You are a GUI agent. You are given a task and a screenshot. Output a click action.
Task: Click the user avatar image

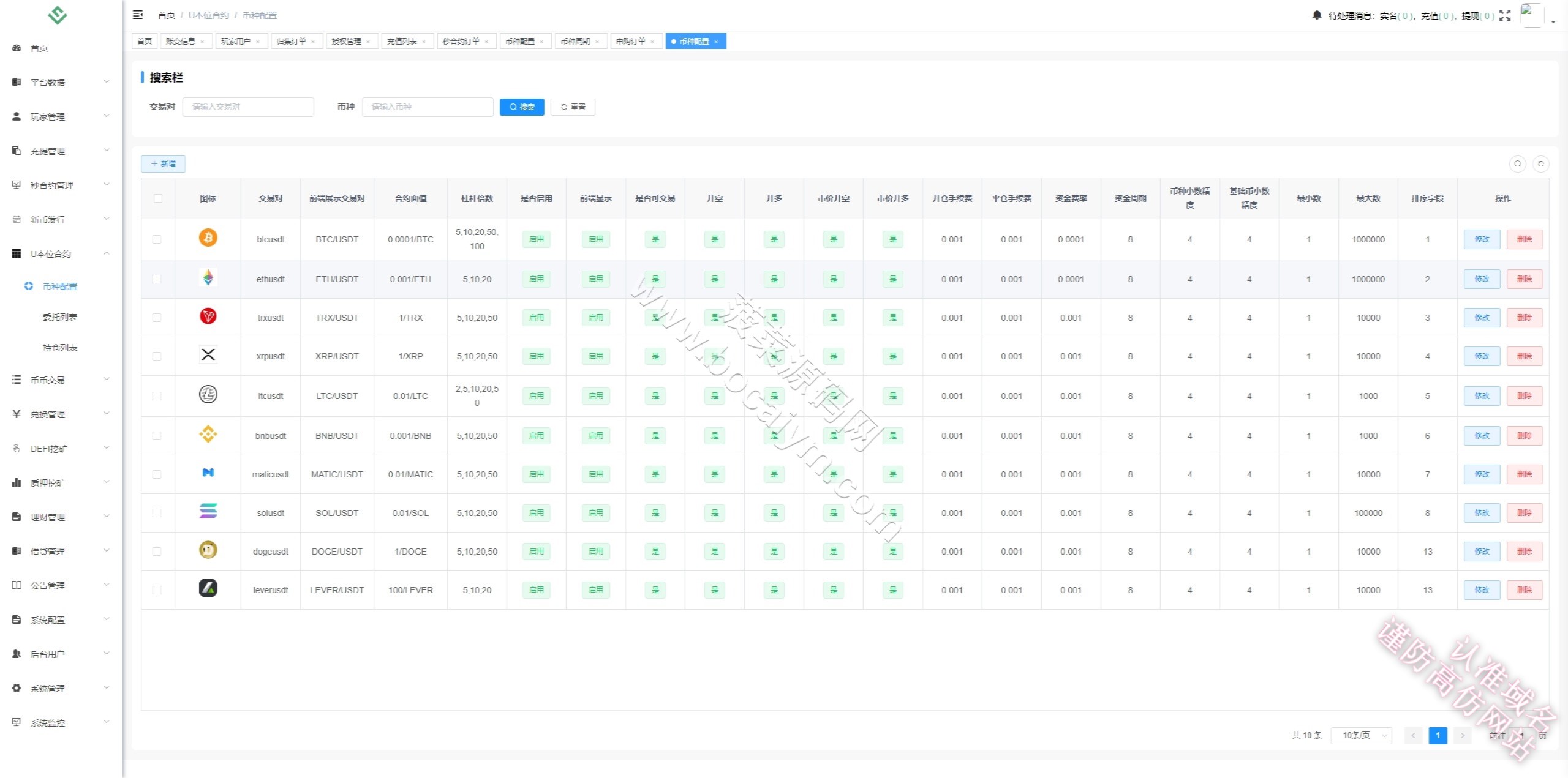tap(1532, 15)
